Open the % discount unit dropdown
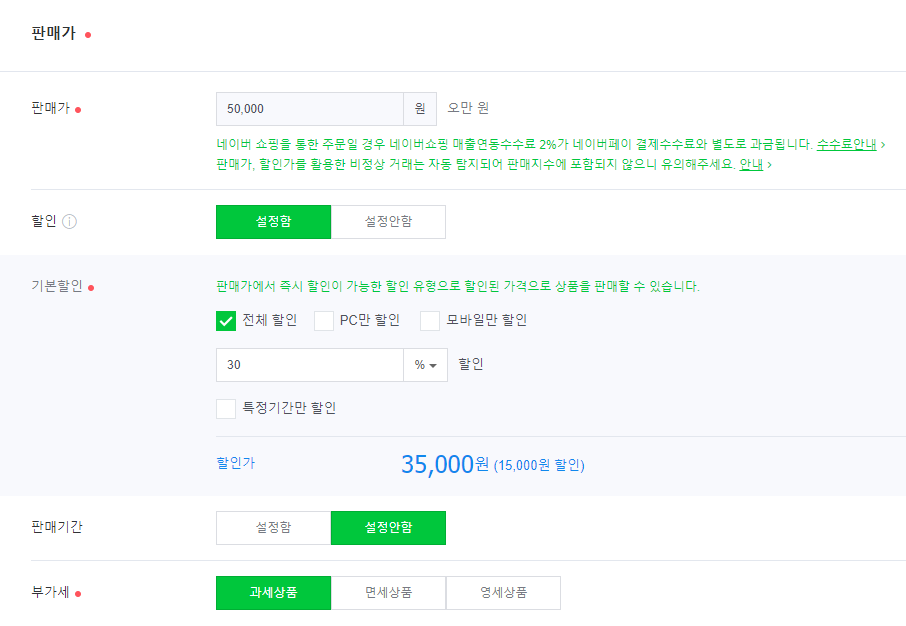Image resolution: width=906 pixels, height=626 pixels. pos(425,365)
